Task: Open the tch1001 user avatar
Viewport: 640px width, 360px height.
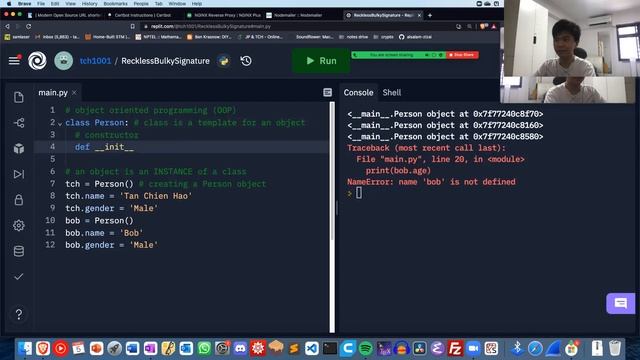Action: [x=64, y=61]
